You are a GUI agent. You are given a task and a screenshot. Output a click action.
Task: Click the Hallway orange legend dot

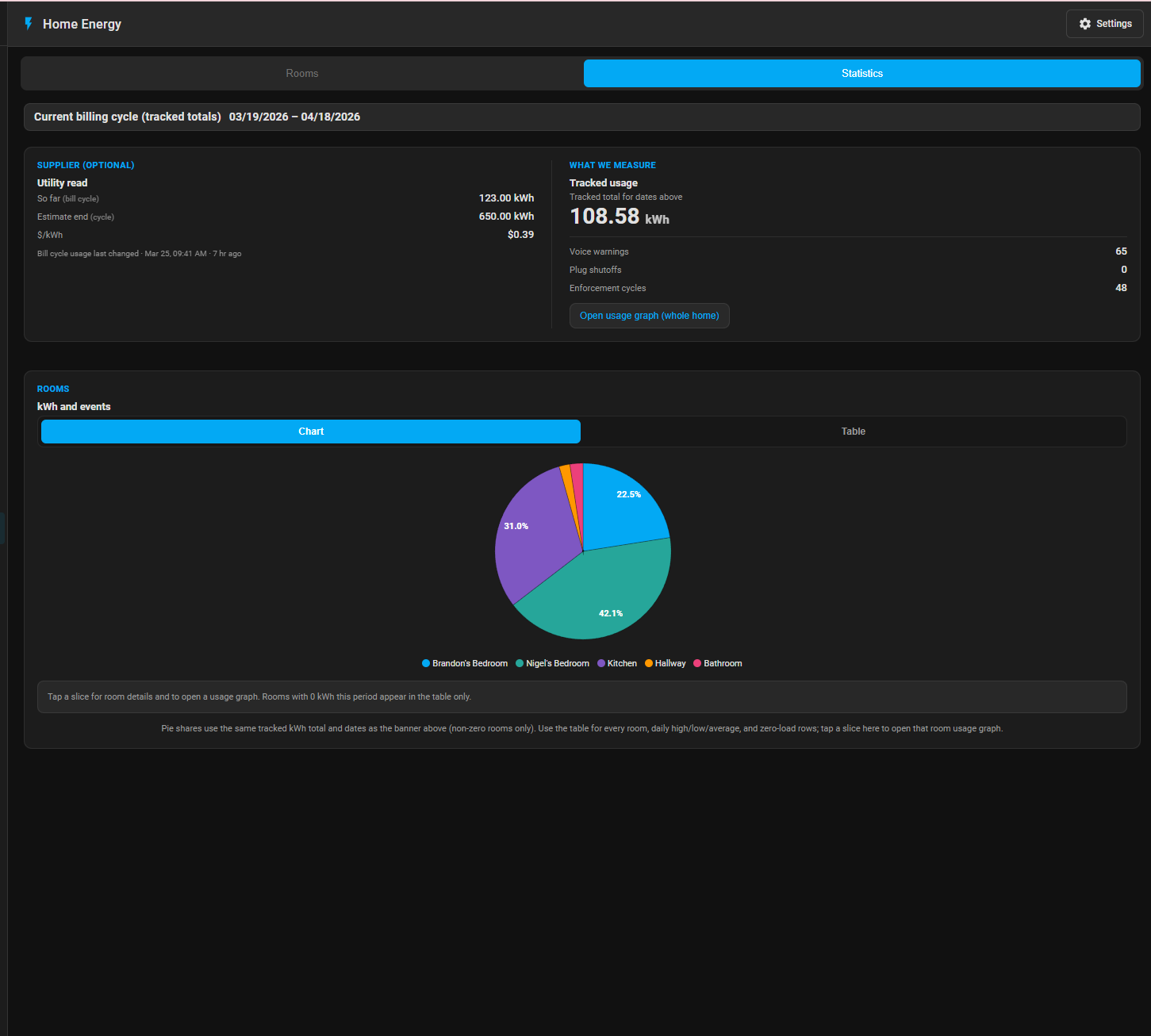click(x=649, y=663)
